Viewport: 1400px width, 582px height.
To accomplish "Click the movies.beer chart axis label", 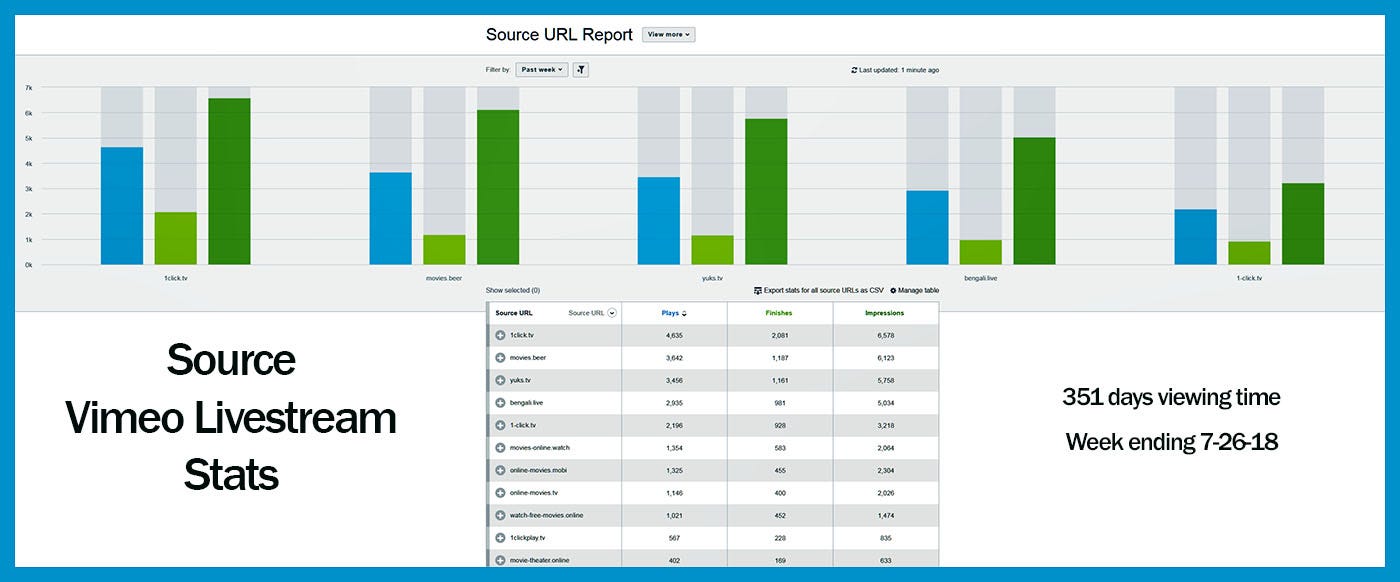I will [444, 278].
